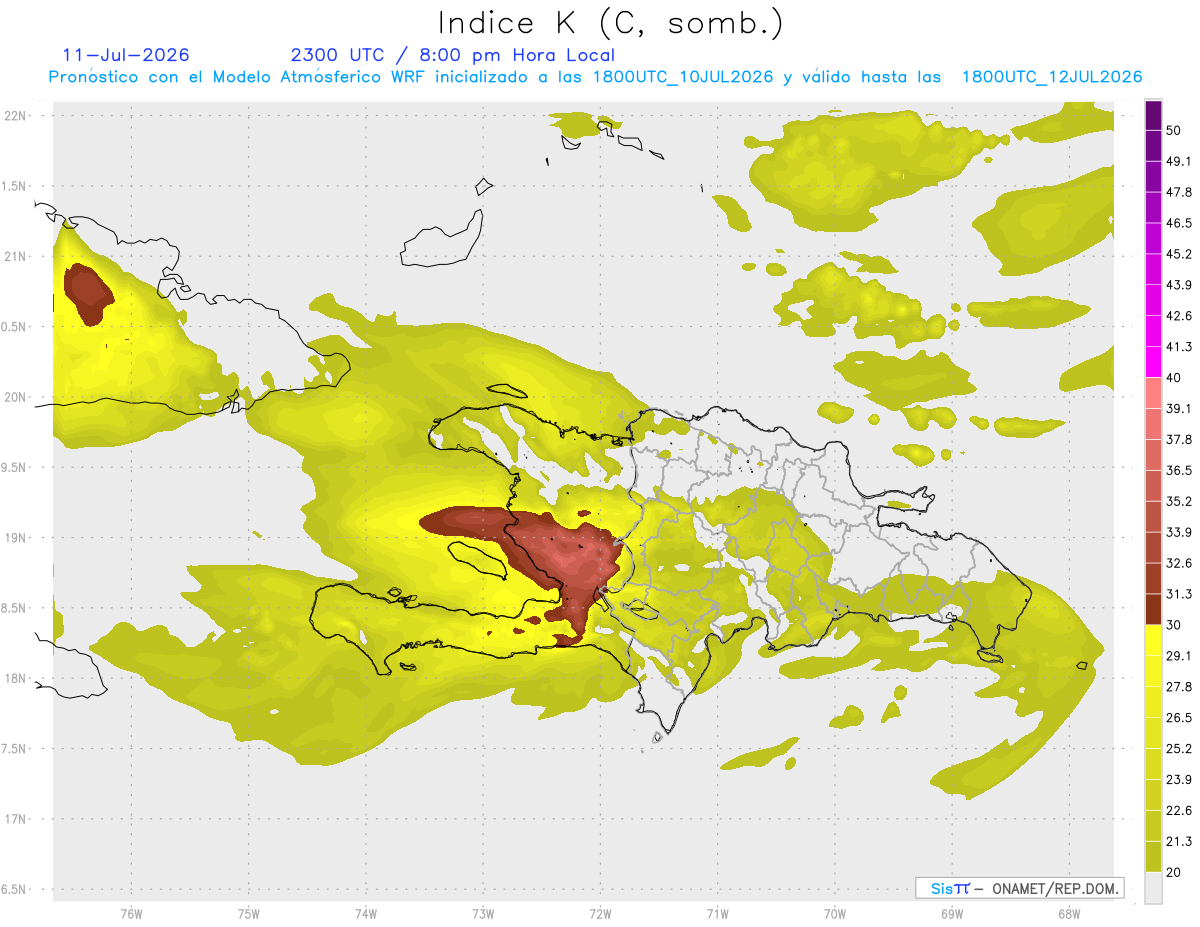Click the dark brown colorbar segment between 30 and 31.3
Screen dimensions: 1200x927
[x=1154, y=609]
